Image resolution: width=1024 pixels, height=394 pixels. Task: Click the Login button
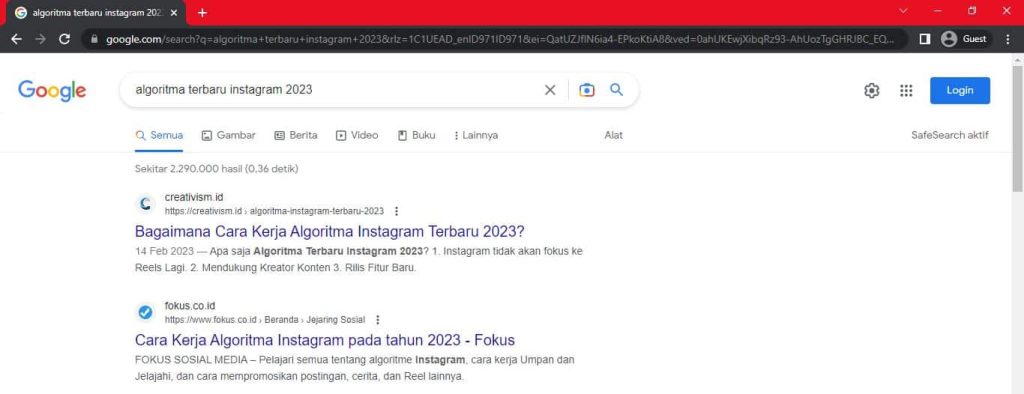(960, 91)
